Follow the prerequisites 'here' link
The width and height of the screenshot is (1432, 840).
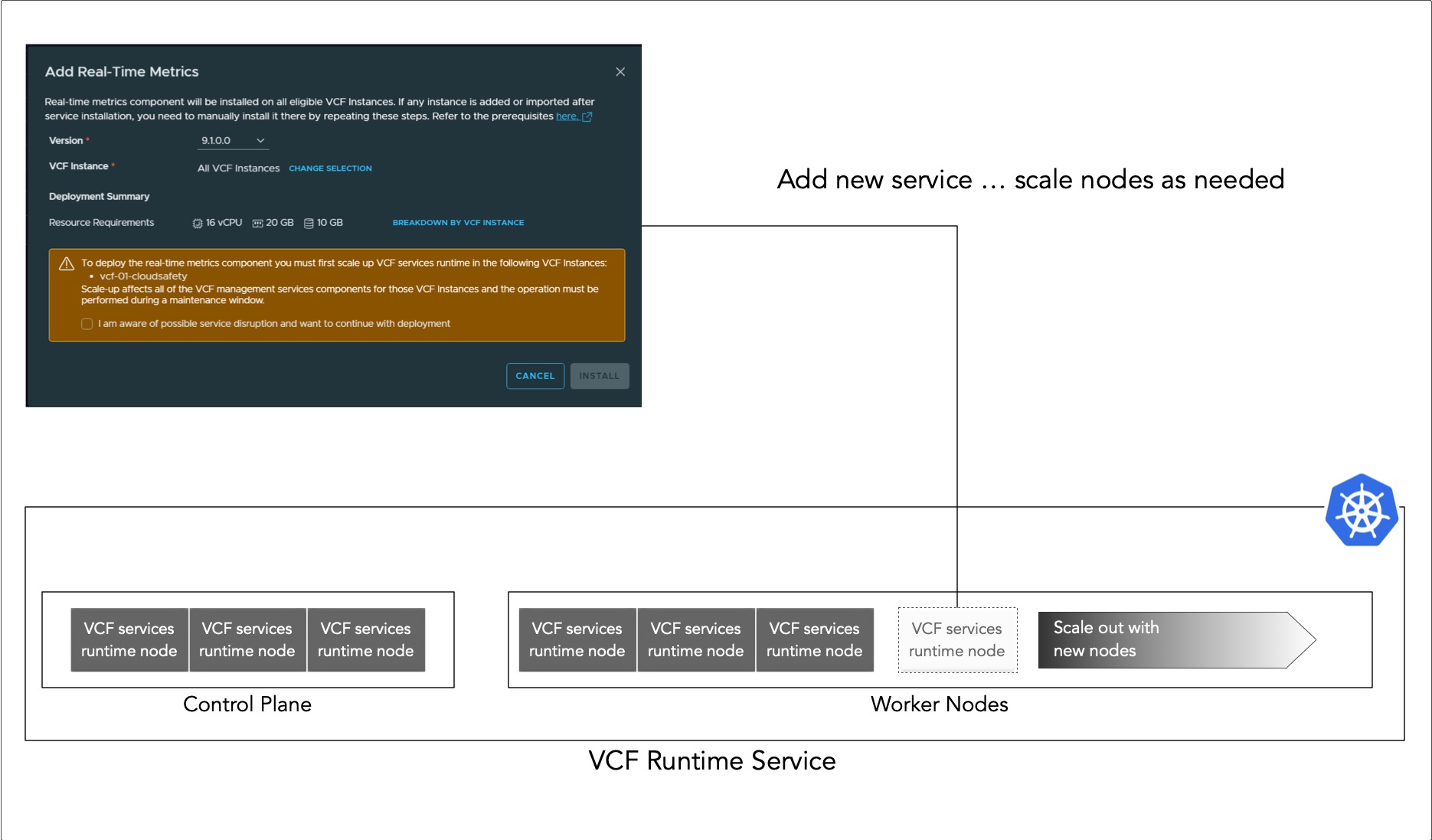pyautogui.click(x=567, y=116)
